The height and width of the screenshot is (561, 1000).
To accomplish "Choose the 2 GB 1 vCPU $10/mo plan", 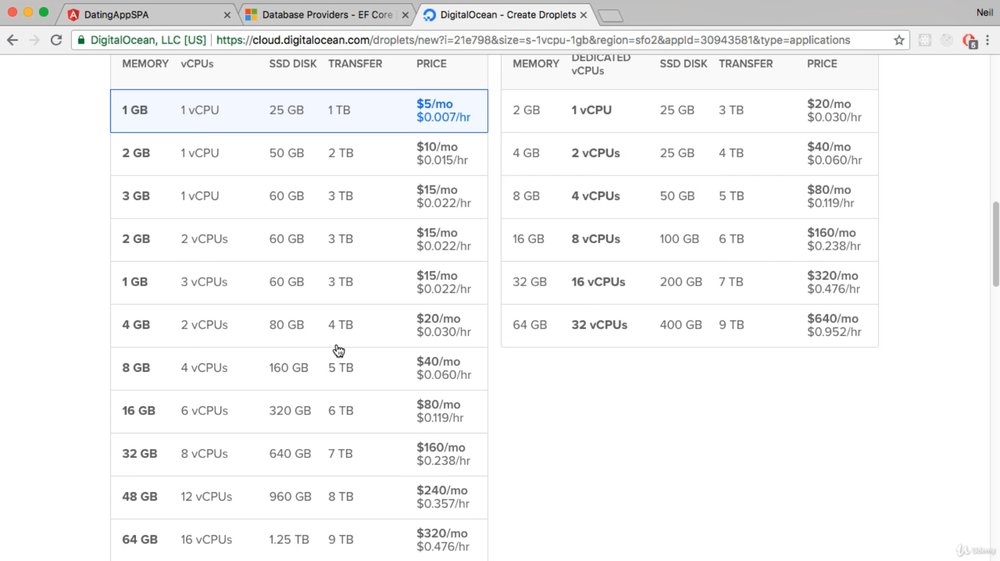I will 299,154.
